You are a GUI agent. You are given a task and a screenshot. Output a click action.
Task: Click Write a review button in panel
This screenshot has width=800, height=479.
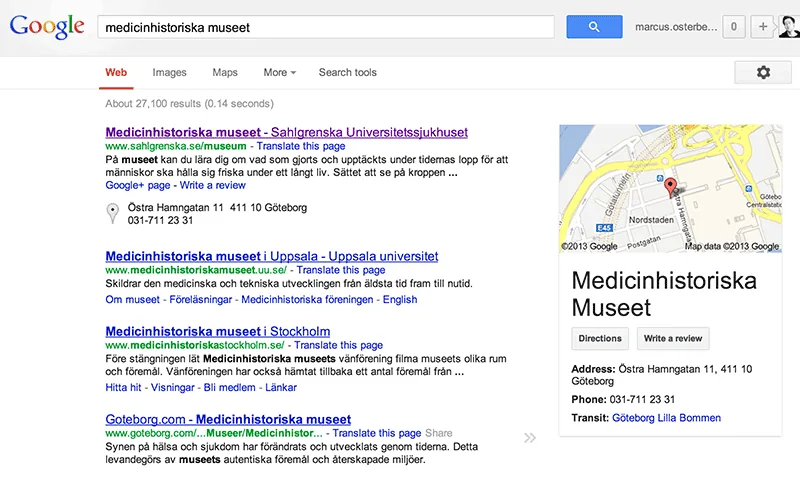pos(673,338)
